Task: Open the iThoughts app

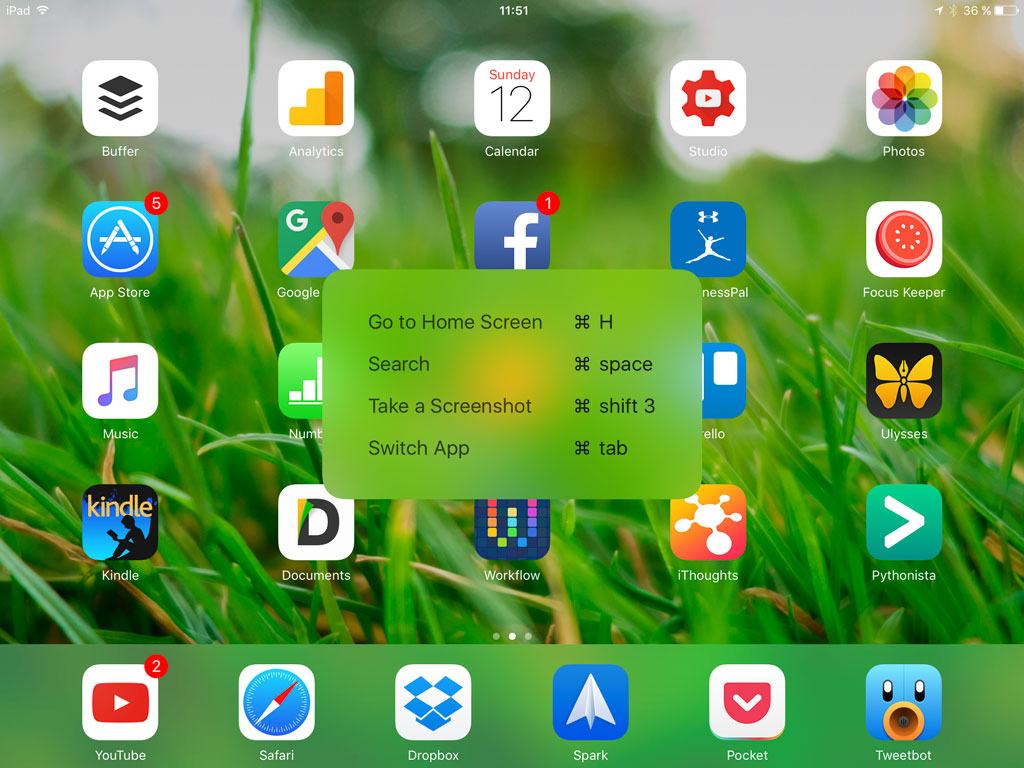Action: pyautogui.click(x=708, y=526)
